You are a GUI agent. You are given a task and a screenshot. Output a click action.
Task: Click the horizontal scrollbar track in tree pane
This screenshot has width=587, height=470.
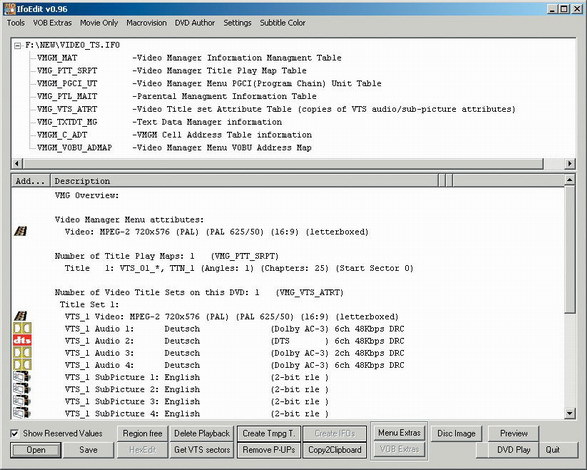pos(283,163)
